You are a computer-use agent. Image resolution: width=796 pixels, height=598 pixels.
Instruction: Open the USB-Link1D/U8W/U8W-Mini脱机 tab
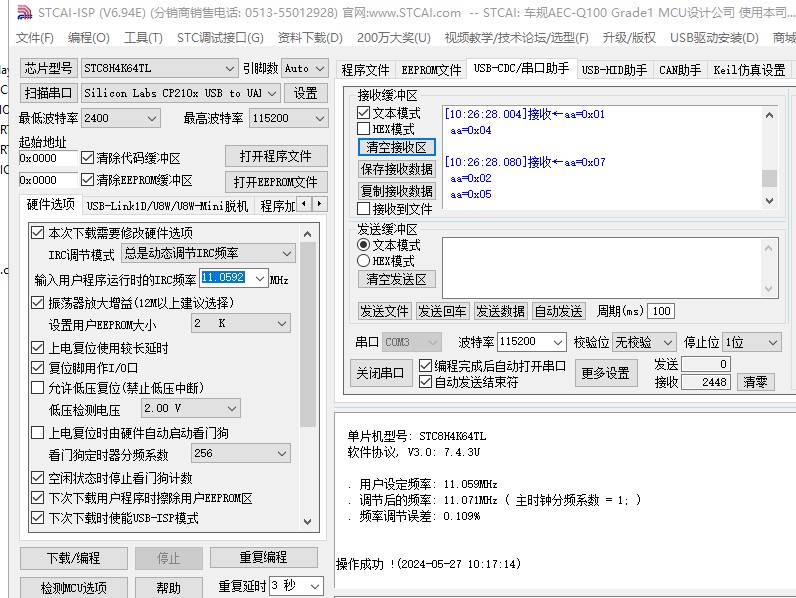(x=167, y=206)
